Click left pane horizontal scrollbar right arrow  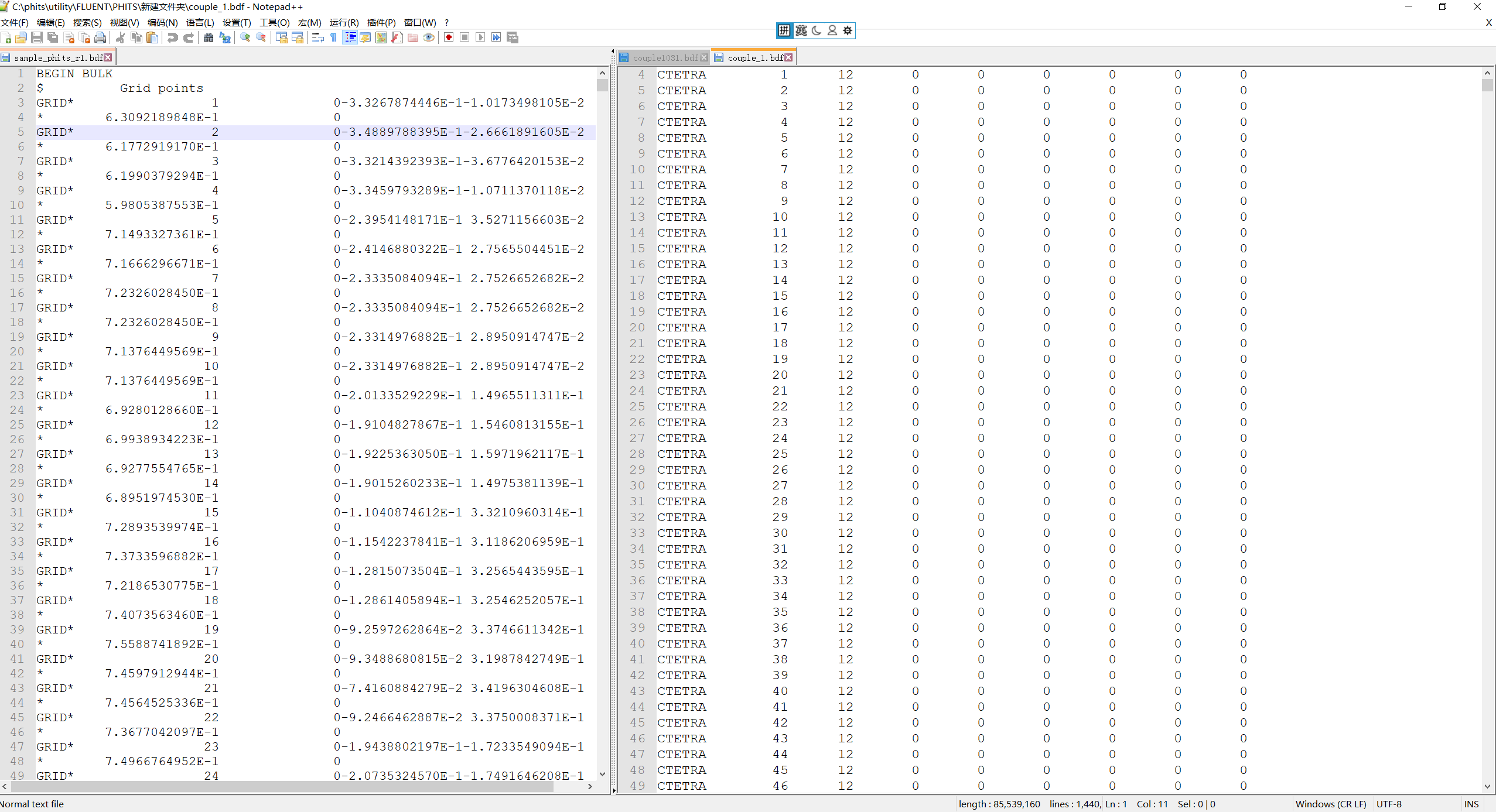click(x=590, y=786)
